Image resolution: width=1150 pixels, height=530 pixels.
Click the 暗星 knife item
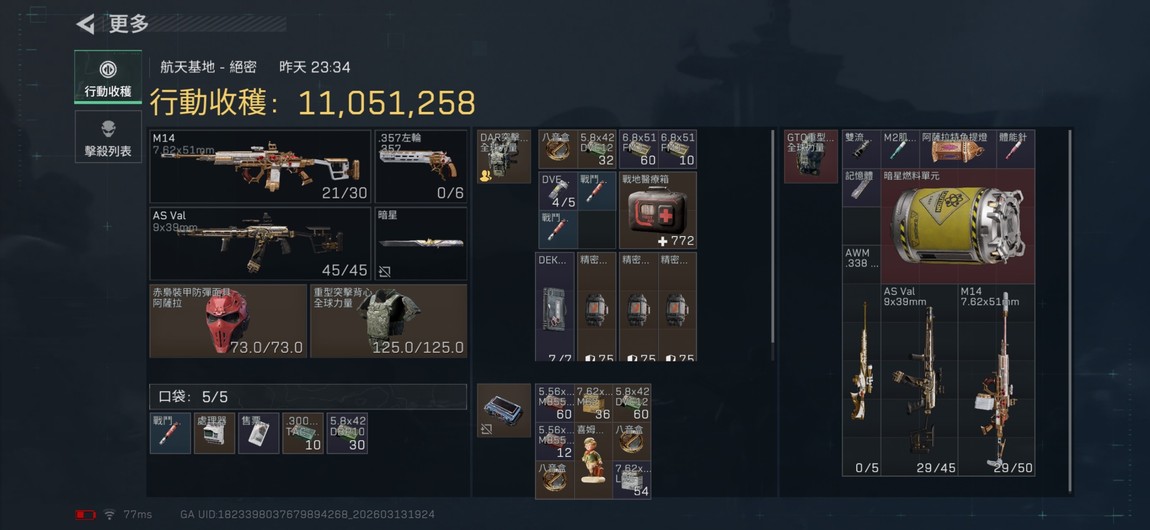point(421,243)
